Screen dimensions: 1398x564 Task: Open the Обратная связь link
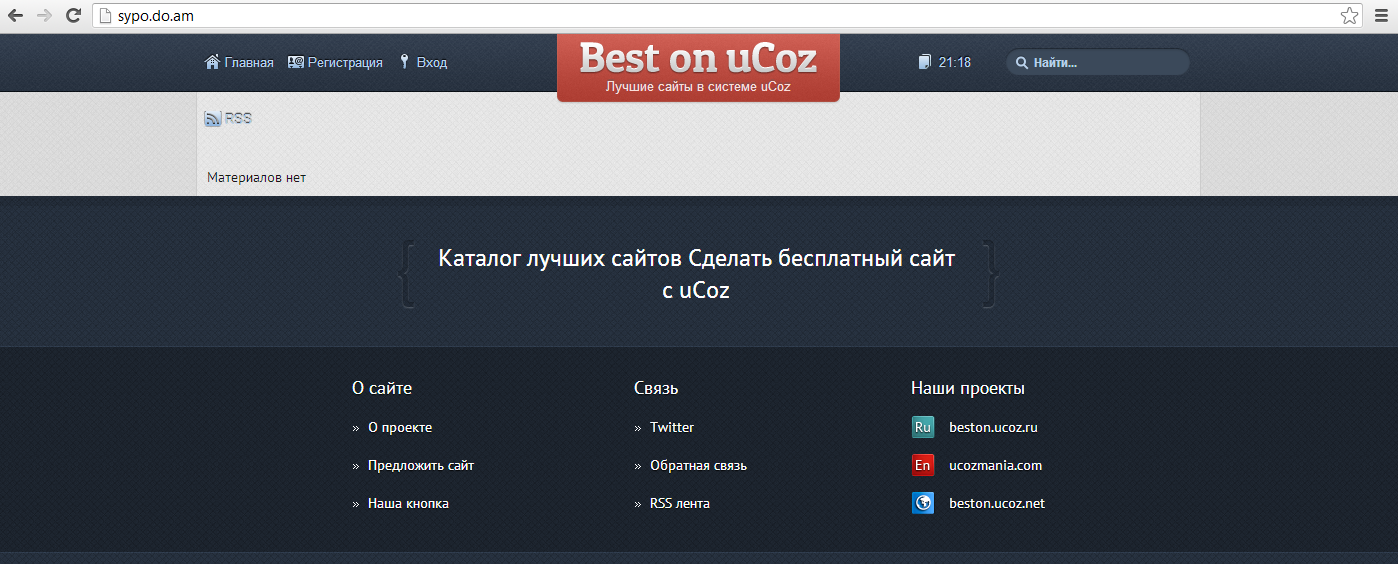698,465
